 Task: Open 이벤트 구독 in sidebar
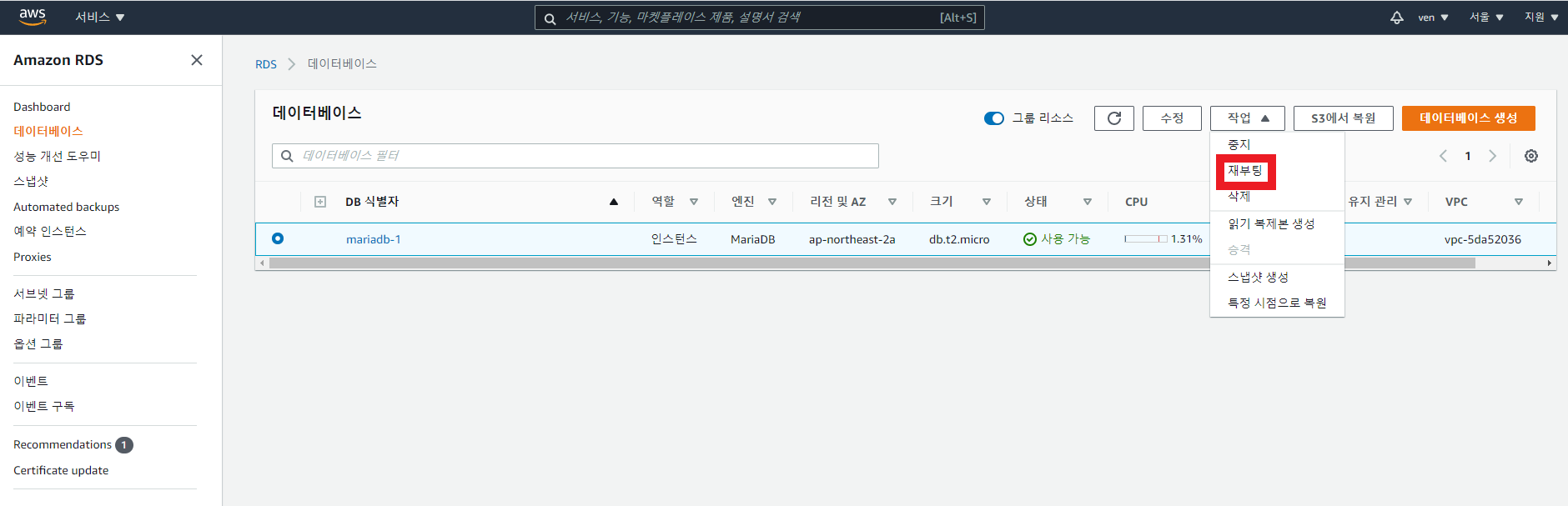pyautogui.click(x=44, y=407)
